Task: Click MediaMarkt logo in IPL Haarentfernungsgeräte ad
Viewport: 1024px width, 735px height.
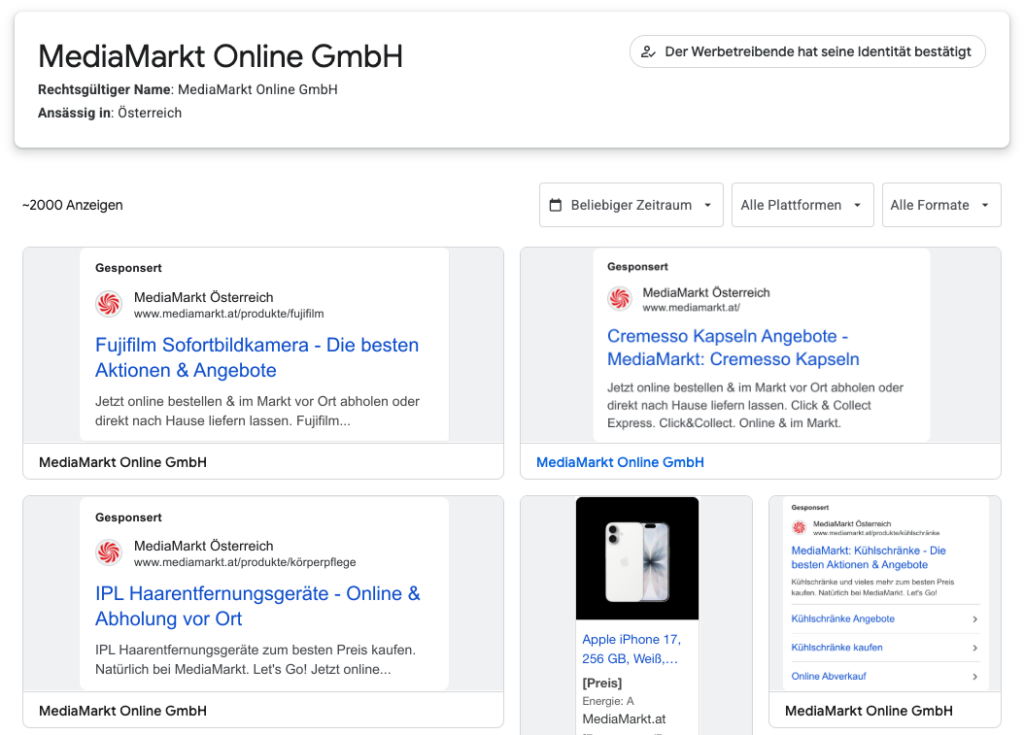Action: tap(109, 553)
